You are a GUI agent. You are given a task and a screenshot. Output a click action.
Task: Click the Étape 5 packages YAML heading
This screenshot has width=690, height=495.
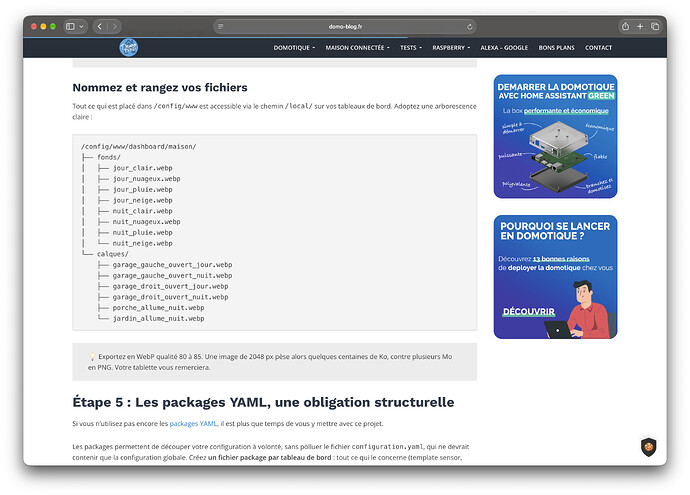click(x=263, y=402)
